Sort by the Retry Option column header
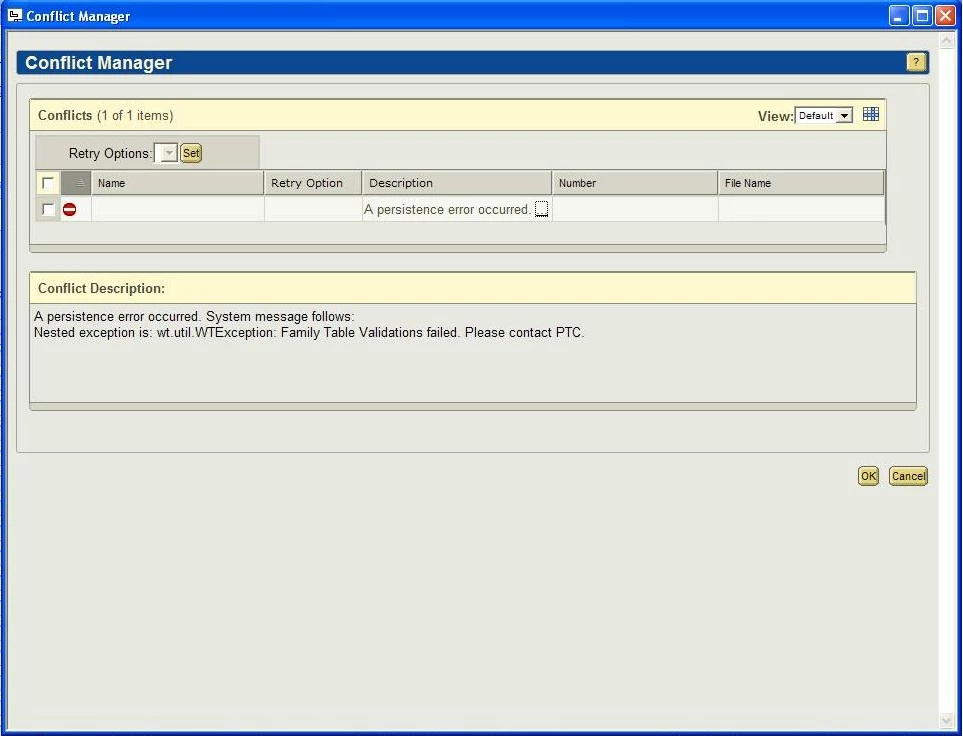 pos(313,183)
